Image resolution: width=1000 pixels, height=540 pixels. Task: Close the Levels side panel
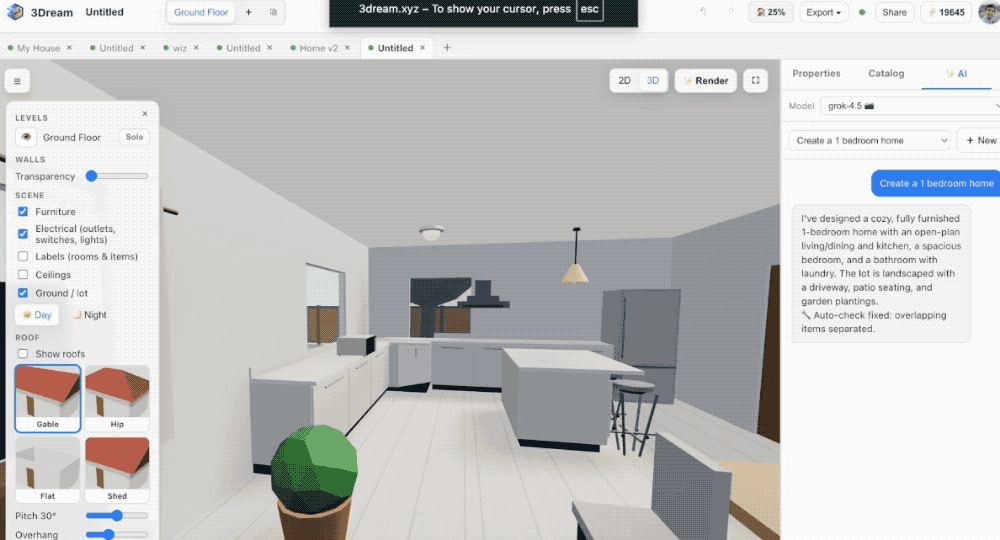pos(145,113)
